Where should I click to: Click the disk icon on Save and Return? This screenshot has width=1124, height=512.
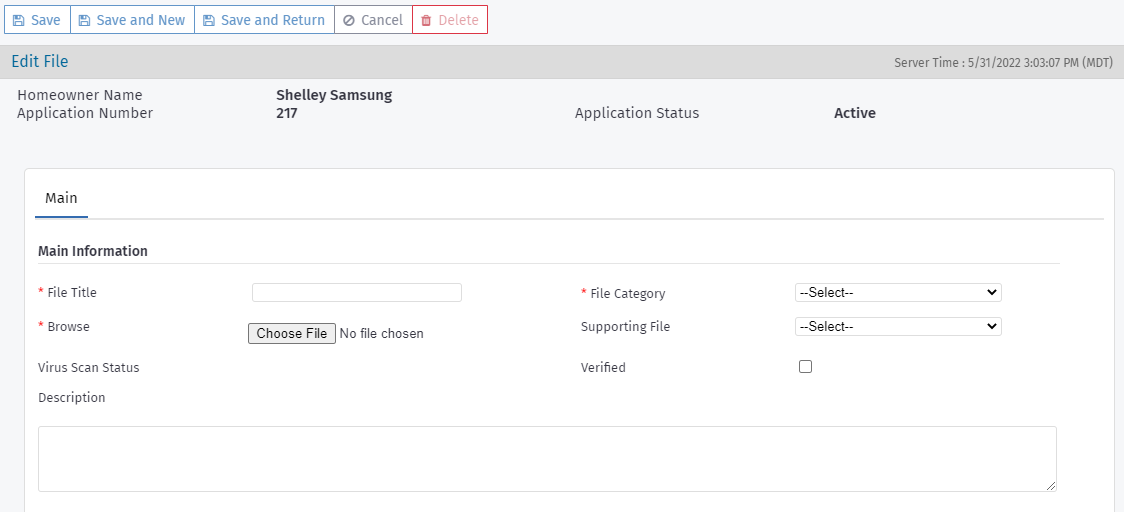209,20
